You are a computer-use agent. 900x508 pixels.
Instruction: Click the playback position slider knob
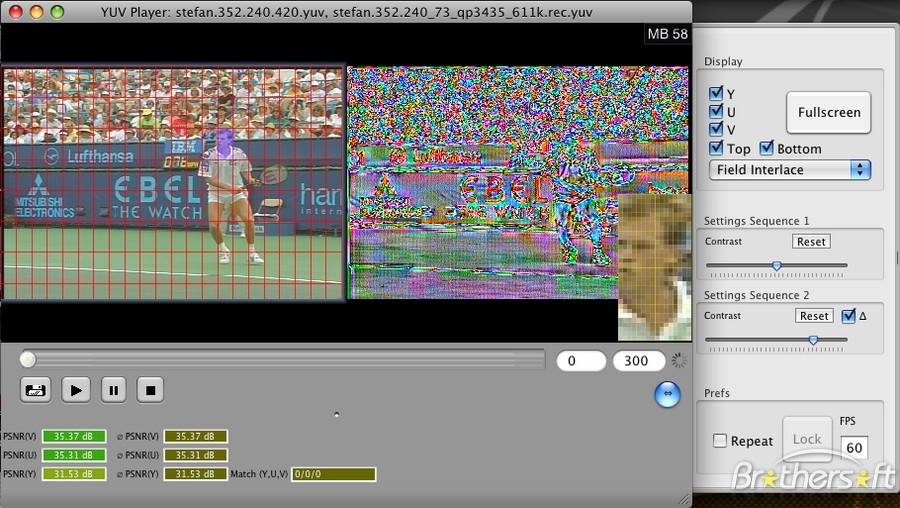27,360
